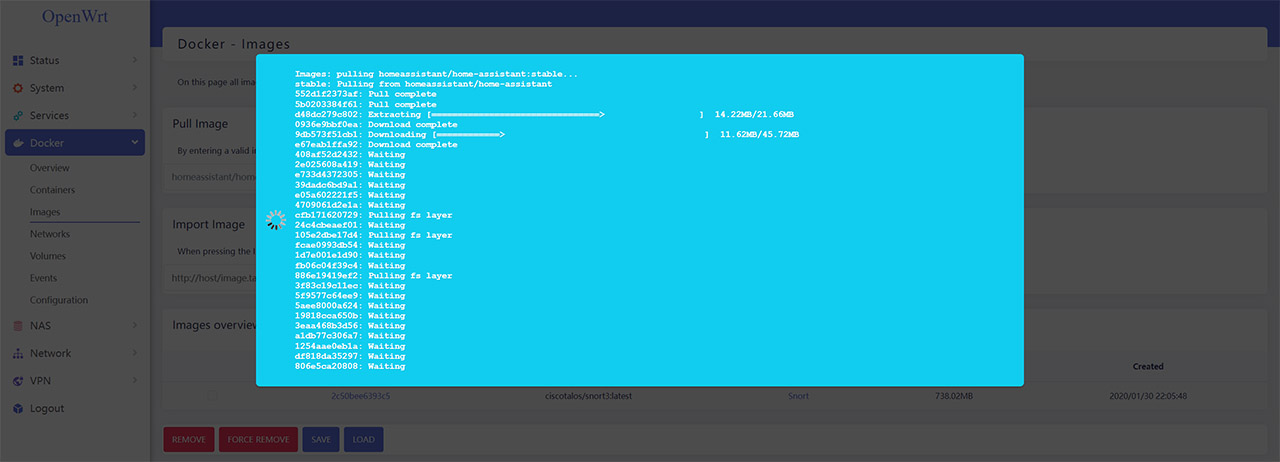The height and width of the screenshot is (462, 1280).
Task: Click log line 'Images: pulling homeassistant/home-assistant:stable...'
Action: point(436,74)
